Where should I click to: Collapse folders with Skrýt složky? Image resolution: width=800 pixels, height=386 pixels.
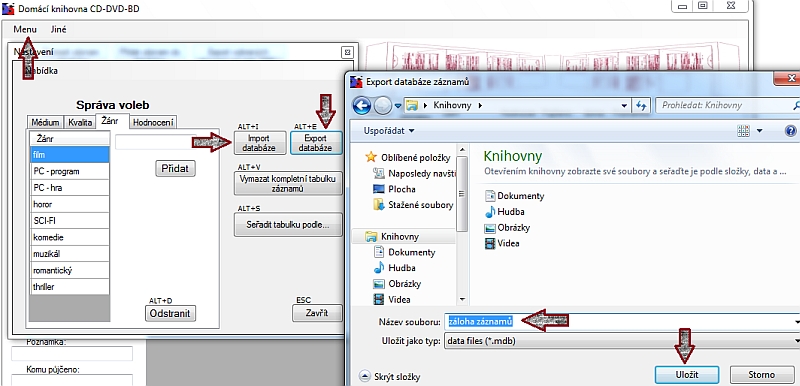(x=390, y=377)
